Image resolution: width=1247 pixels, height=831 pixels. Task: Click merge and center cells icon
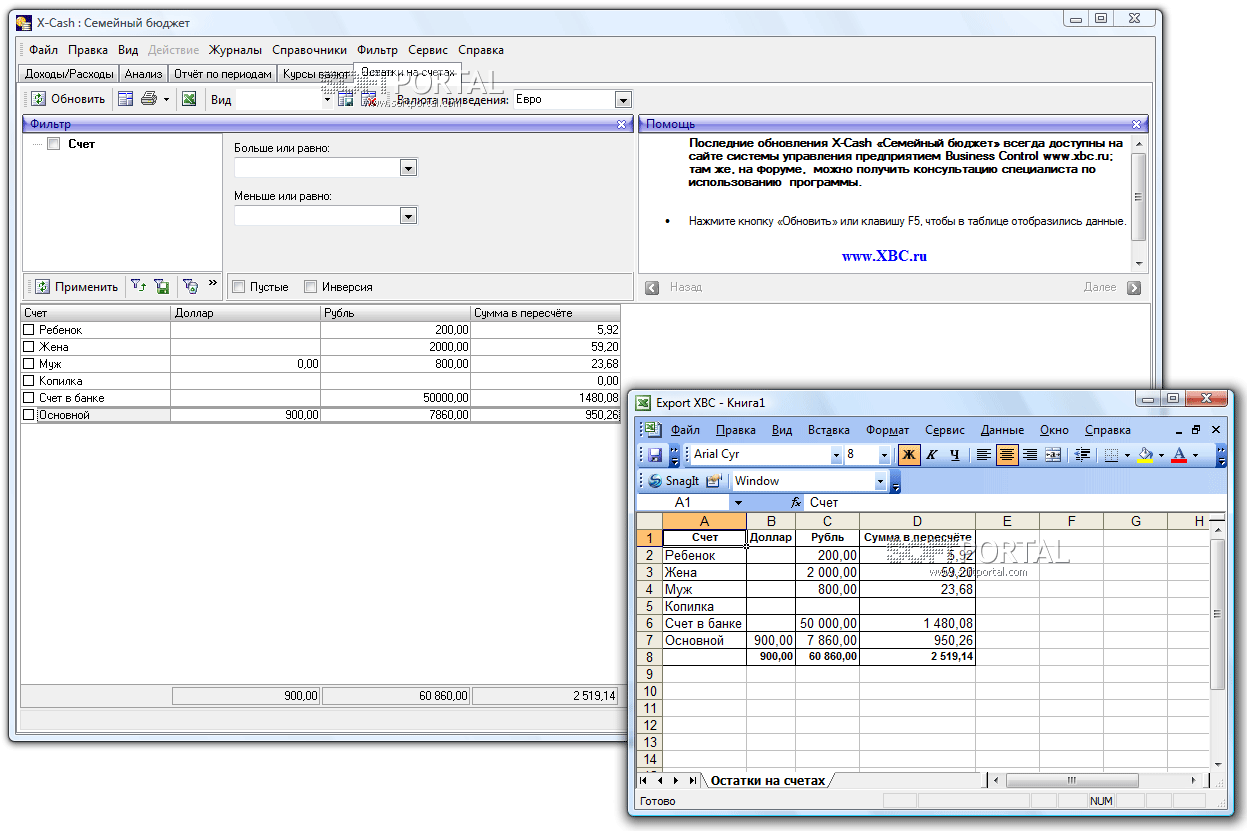pyautogui.click(x=1052, y=455)
